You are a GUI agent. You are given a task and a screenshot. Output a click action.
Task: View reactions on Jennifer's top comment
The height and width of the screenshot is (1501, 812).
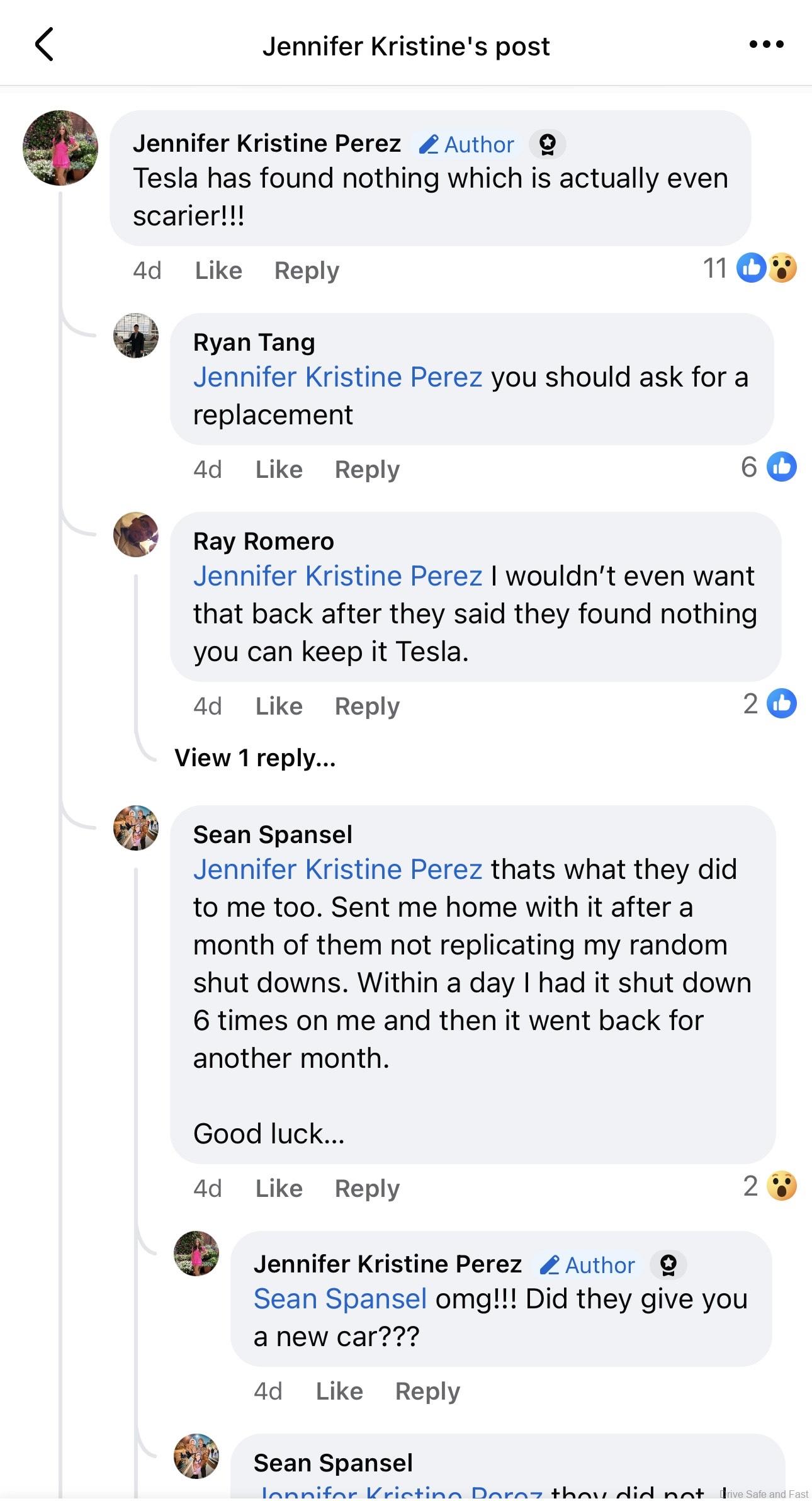pyautogui.click(x=749, y=268)
